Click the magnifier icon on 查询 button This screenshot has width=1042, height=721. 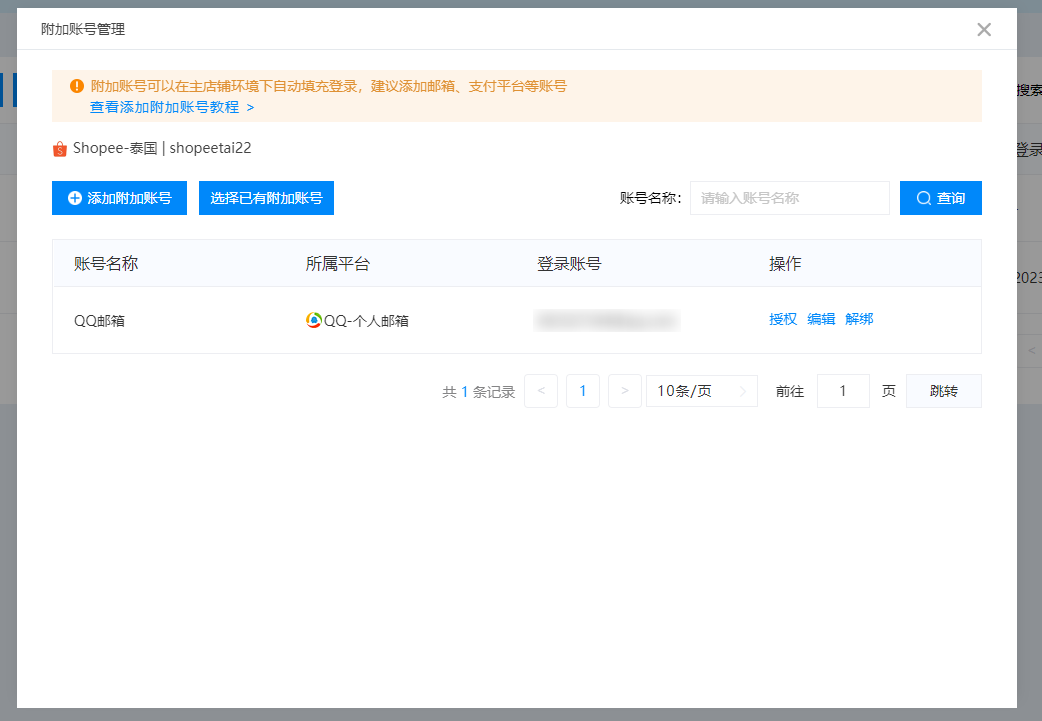pyautogui.click(x=923, y=198)
